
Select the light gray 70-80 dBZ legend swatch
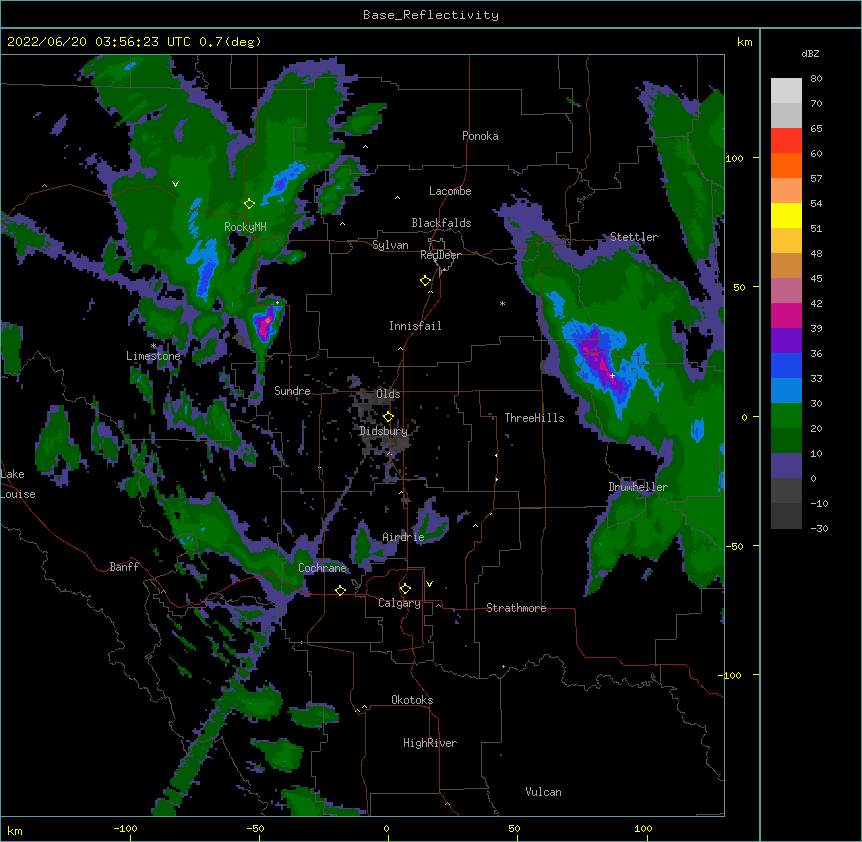pyautogui.click(x=786, y=91)
